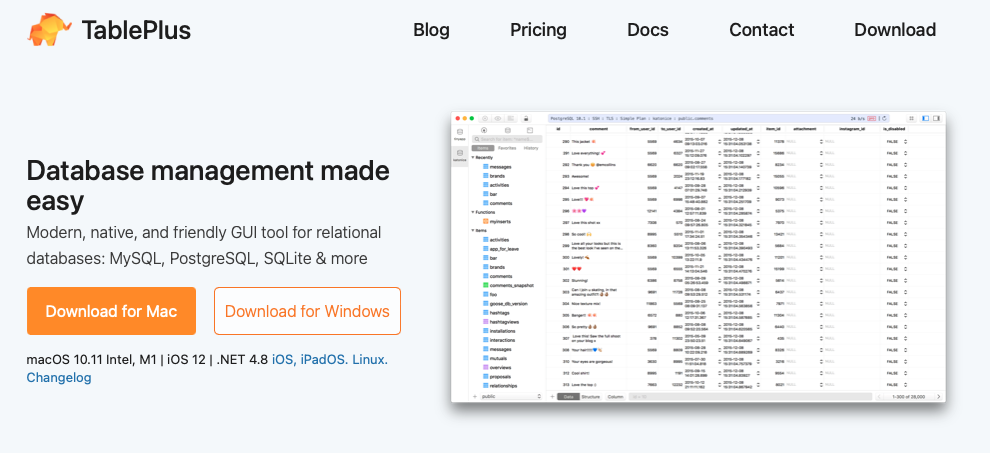The width and height of the screenshot is (990, 453).
Task: Select the installations table in screenshot
Action: tap(498, 331)
